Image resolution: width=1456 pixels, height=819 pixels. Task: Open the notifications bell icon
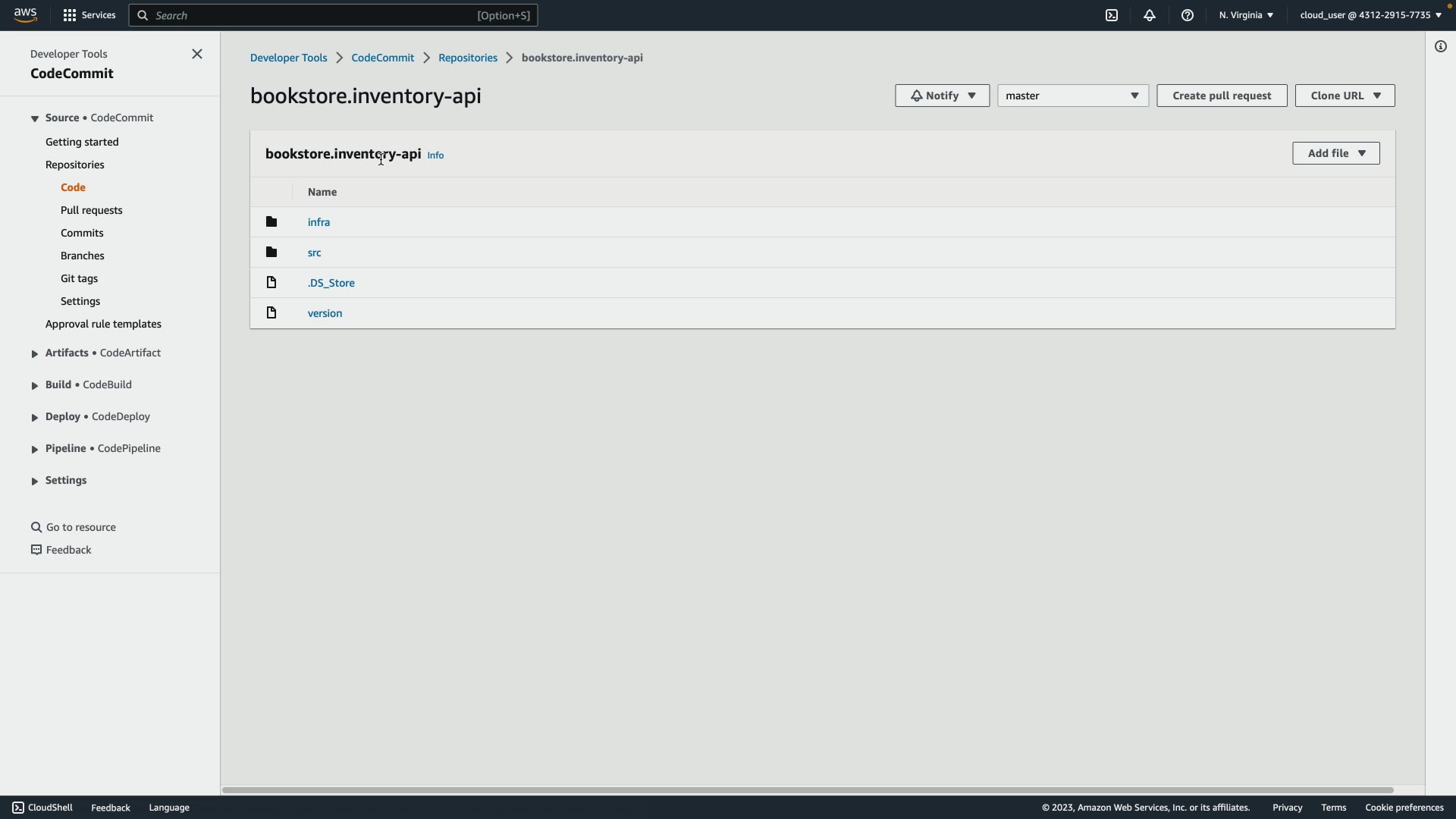(x=1150, y=15)
